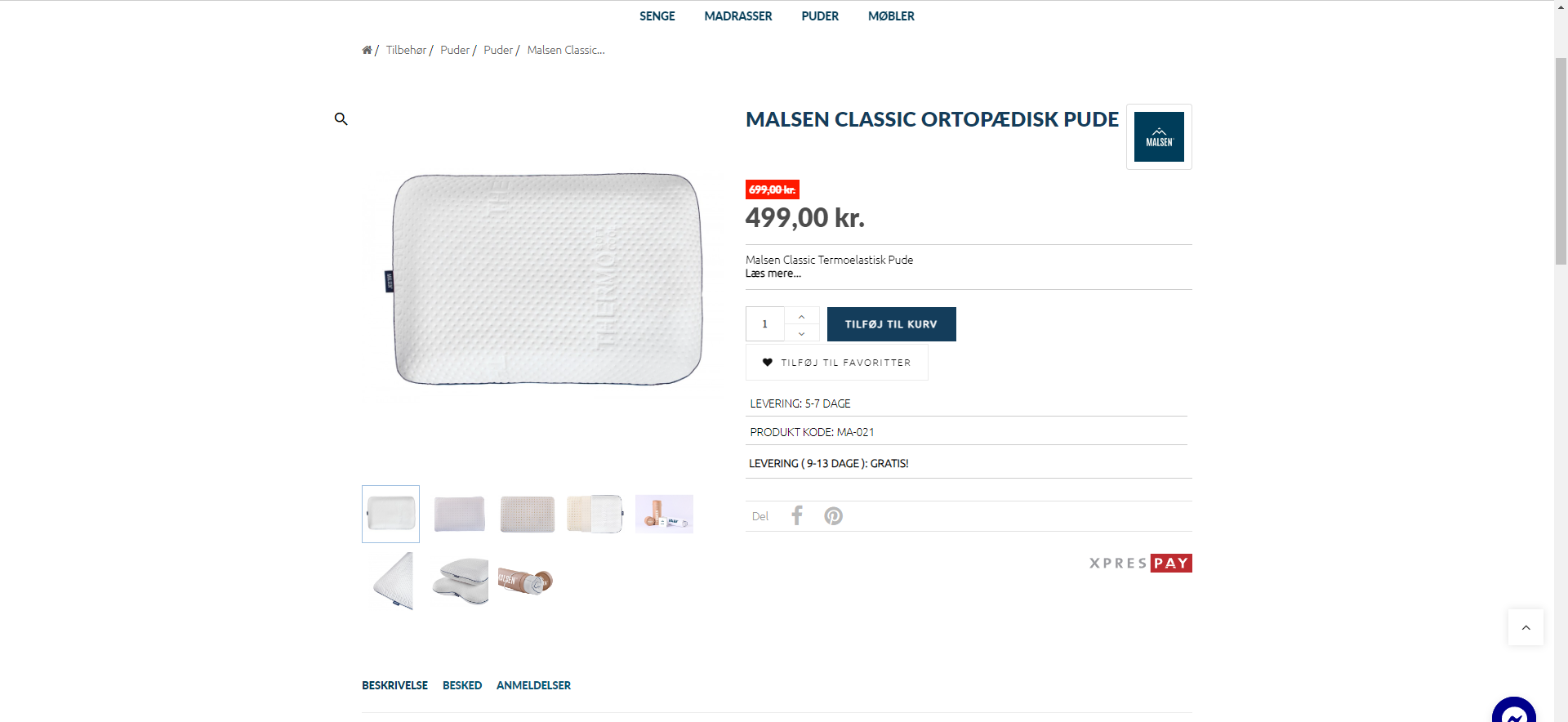1568x722 pixels.
Task: Add pillow with Tilføj til kurv
Action: tap(891, 324)
